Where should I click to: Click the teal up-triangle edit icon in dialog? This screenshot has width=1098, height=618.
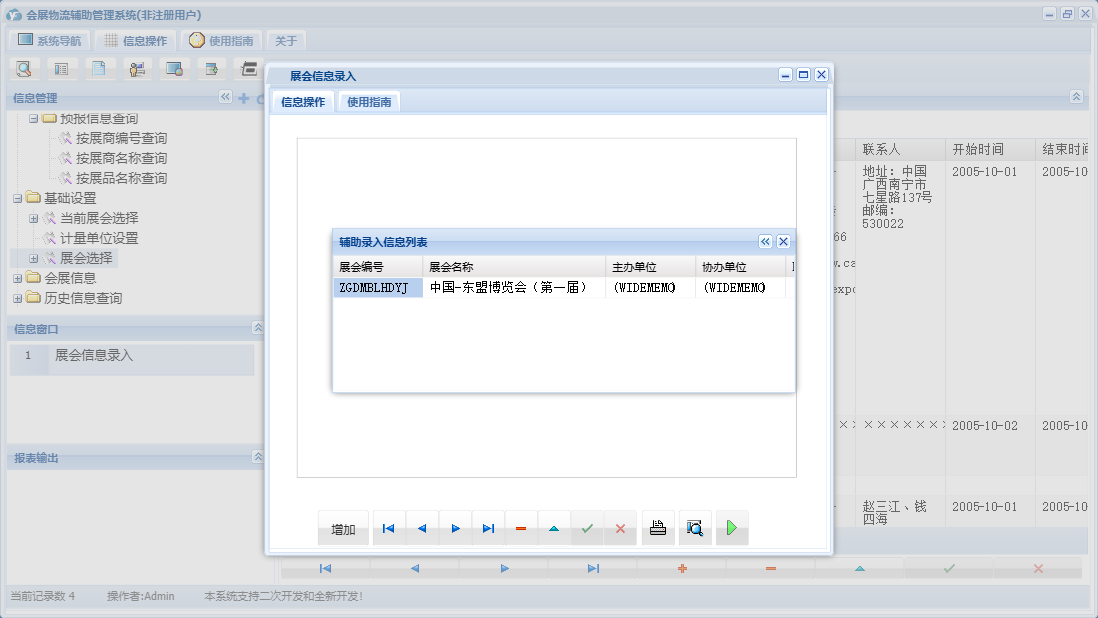click(x=554, y=528)
